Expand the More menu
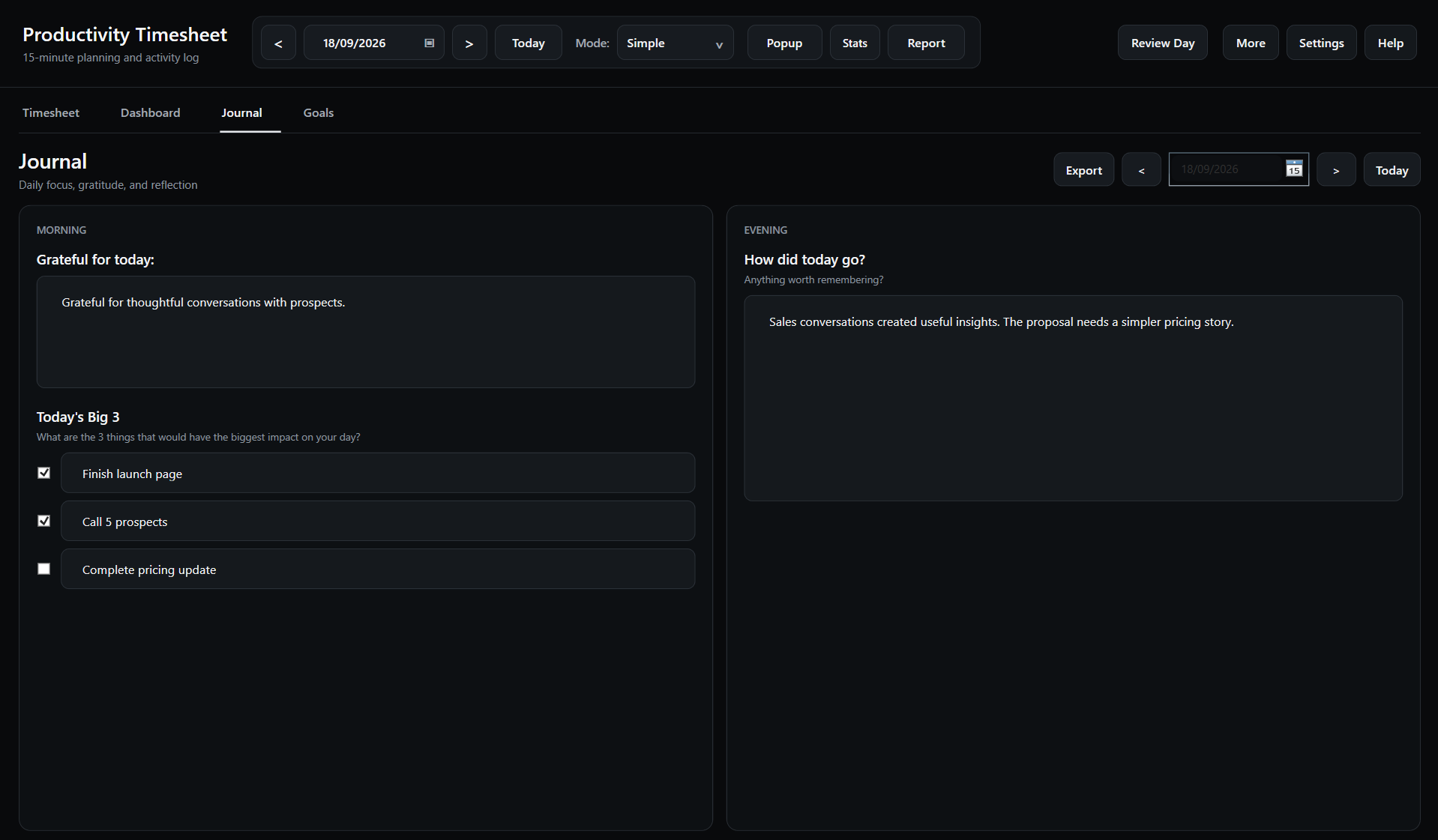 click(x=1251, y=43)
